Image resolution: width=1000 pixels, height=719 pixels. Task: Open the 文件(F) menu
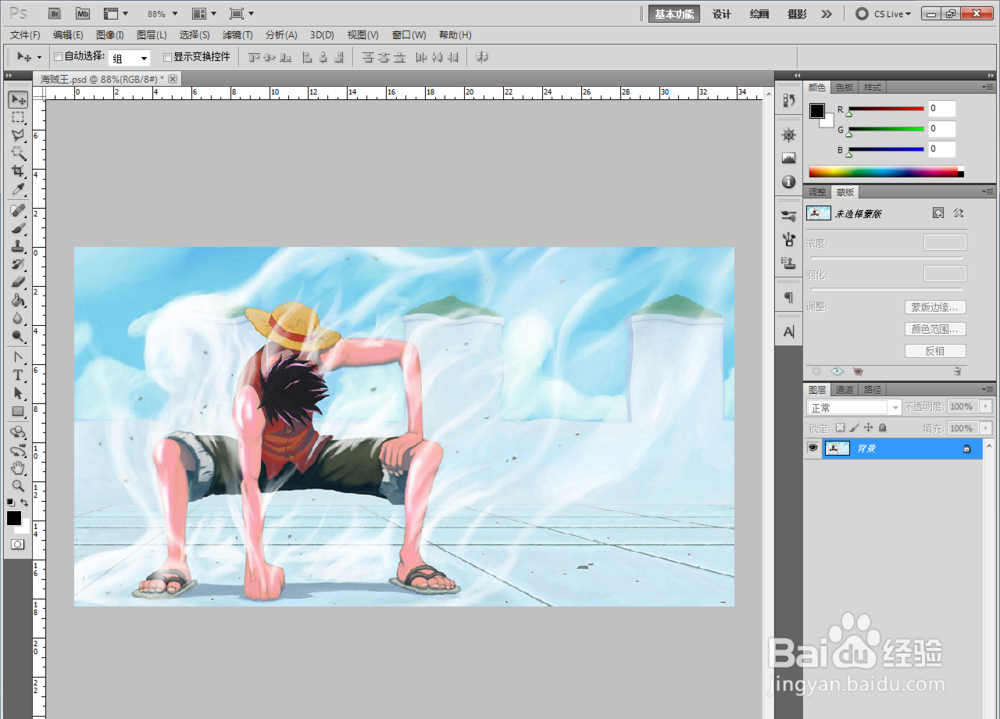[25, 34]
